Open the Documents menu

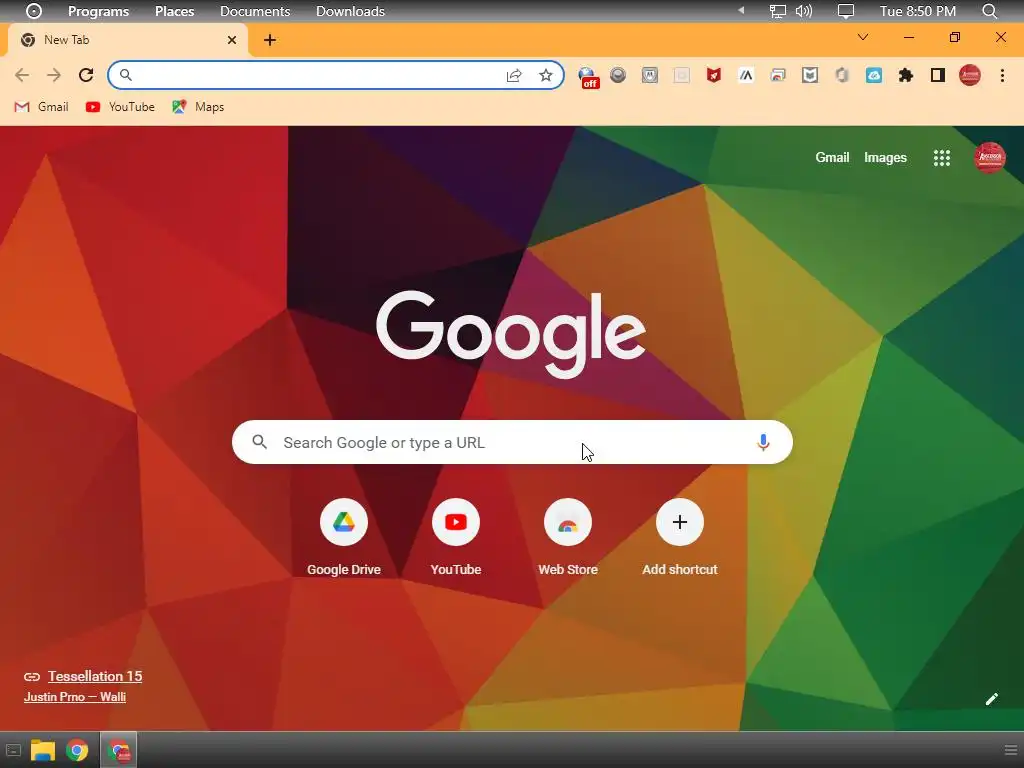[x=255, y=11]
